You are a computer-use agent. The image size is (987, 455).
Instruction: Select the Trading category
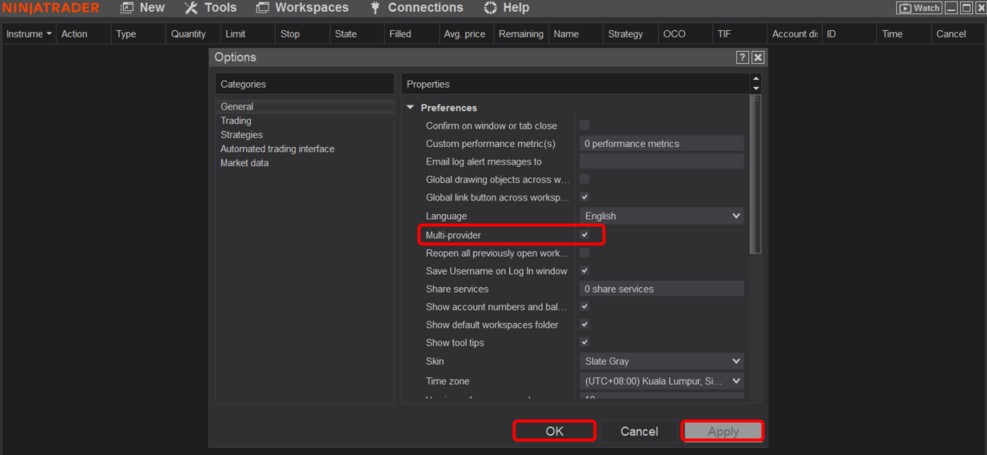pos(236,121)
